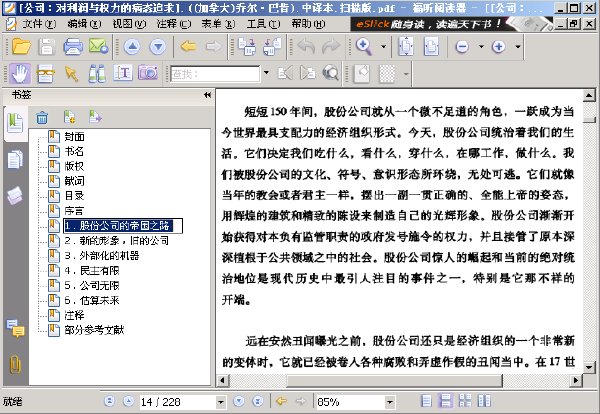
Task: Select the 部分参考文献 bookmark
Action: (x=94, y=330)
